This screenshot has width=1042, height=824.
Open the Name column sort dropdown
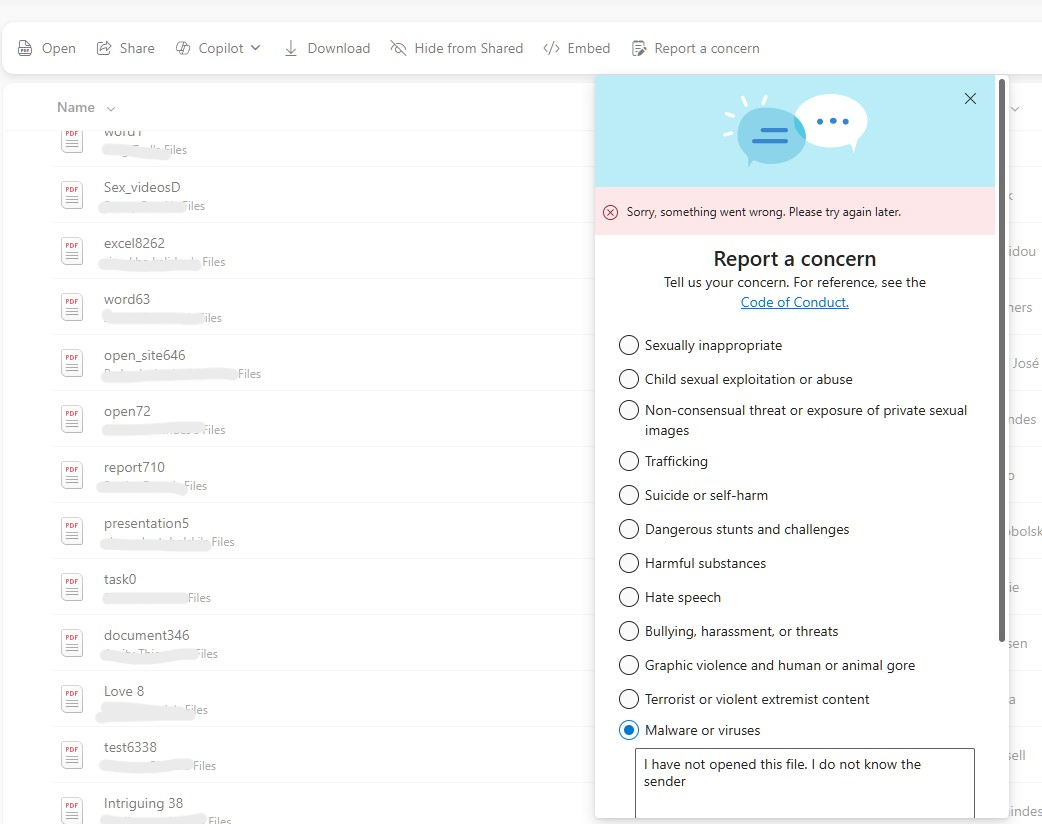(111, 108)
